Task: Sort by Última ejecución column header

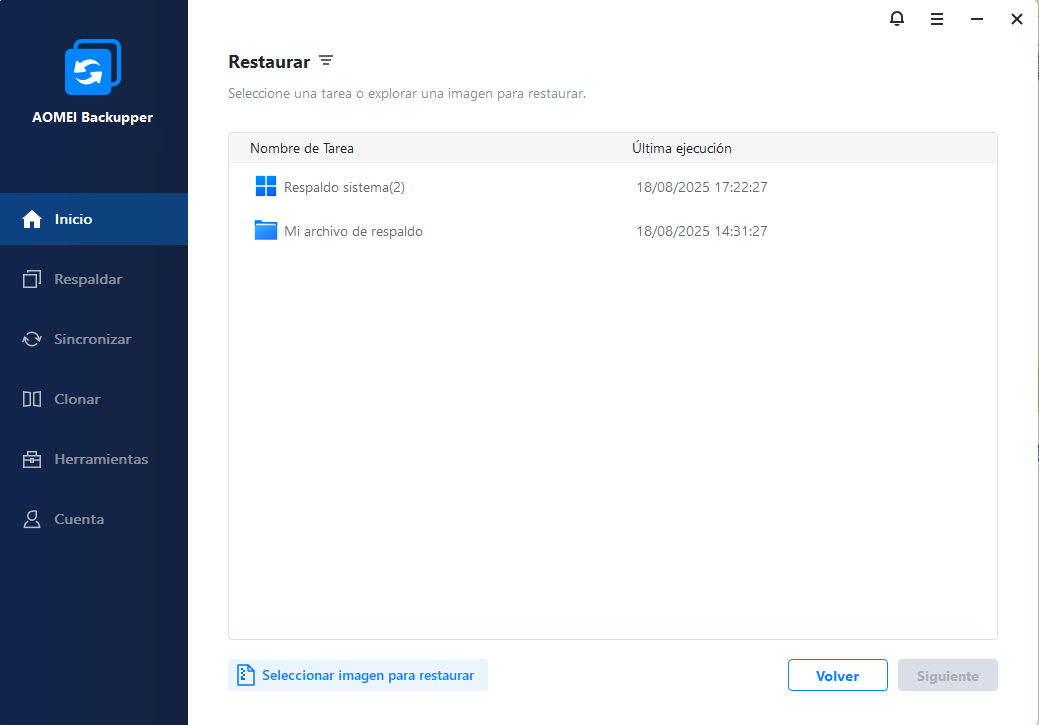Action: [x=682, y=148]
